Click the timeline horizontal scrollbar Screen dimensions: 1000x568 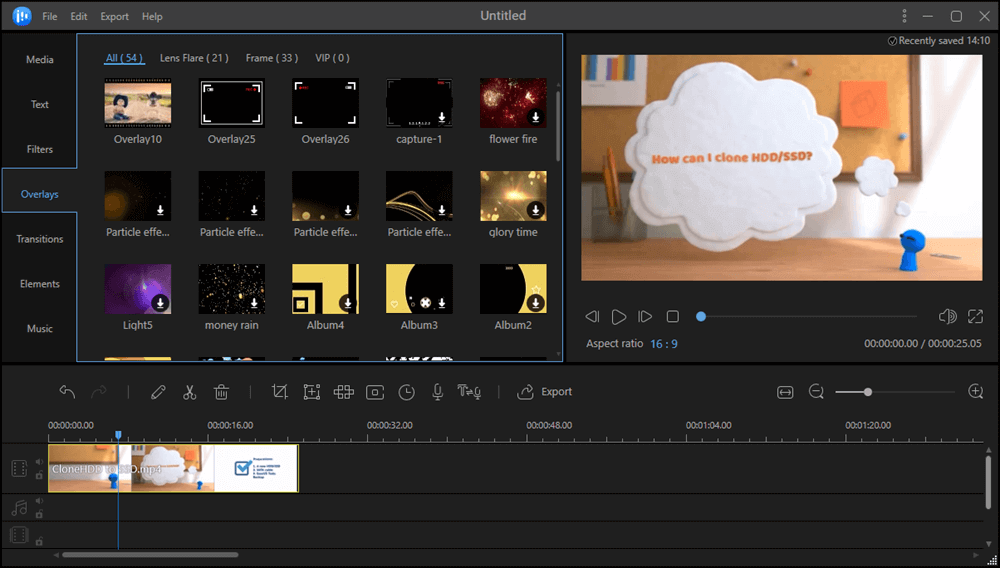pos(151,555)
